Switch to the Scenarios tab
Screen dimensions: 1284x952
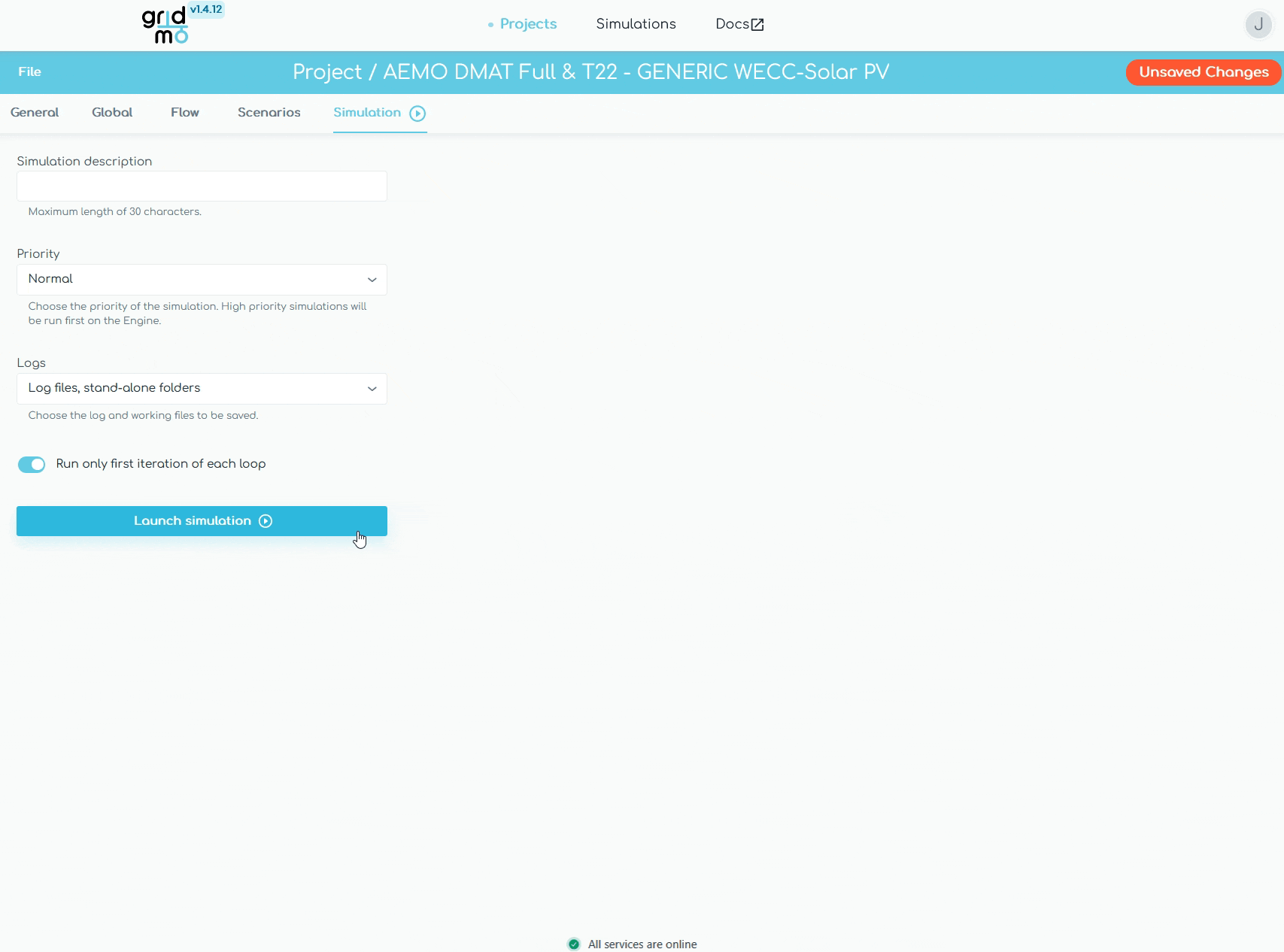[269, 113]
